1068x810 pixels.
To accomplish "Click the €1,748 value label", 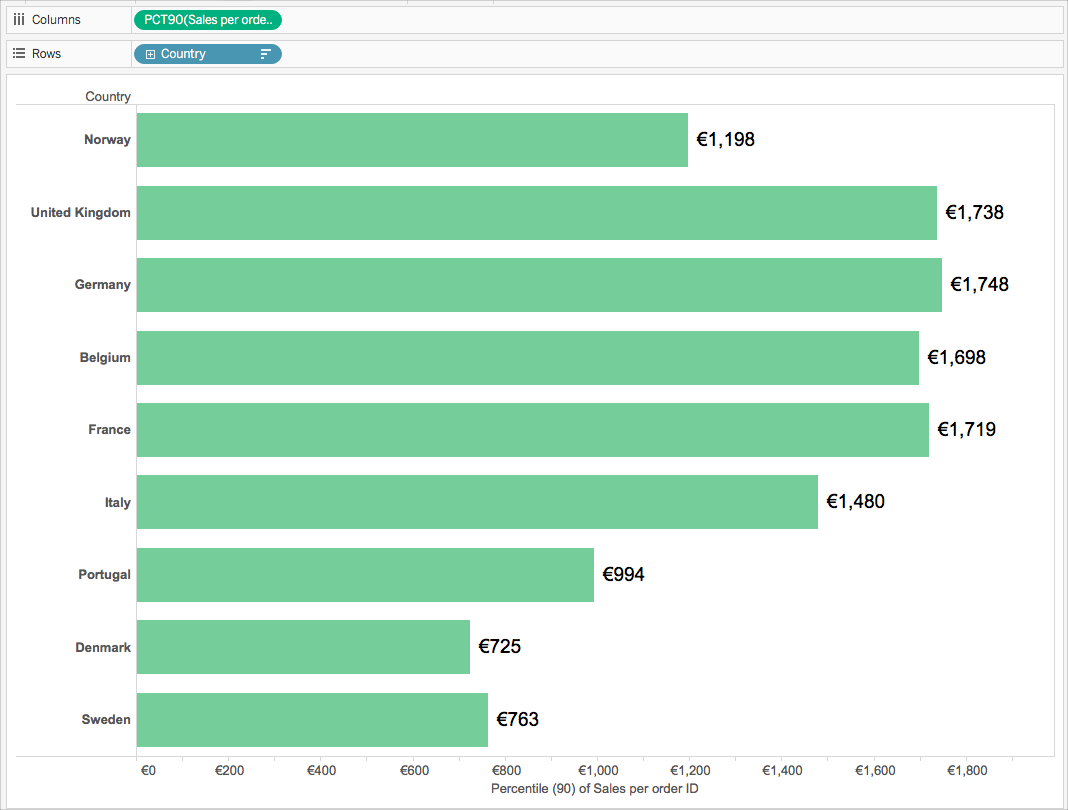I will (x=979, y=285).
